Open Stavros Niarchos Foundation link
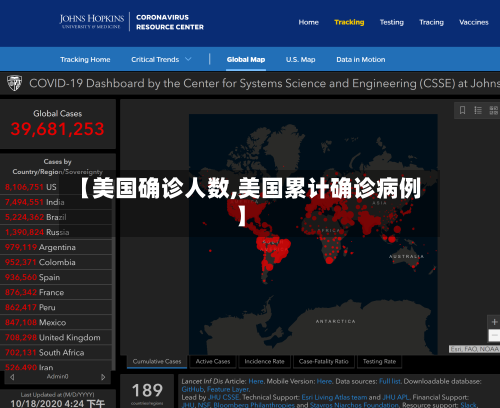500x408 pixels. pyautogui.click(x=354, y=405)
